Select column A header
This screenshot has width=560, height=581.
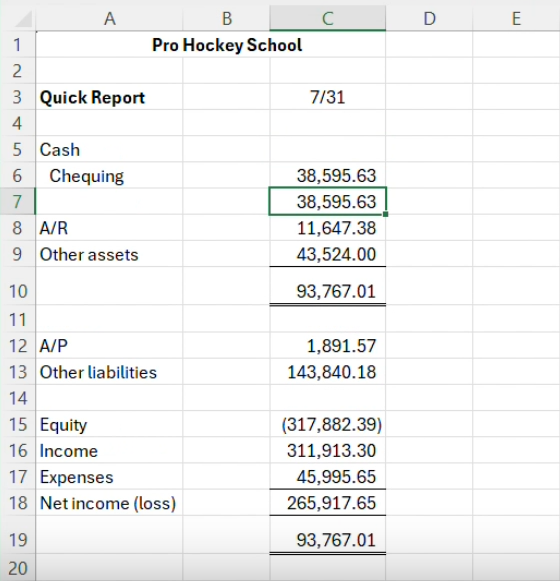[x=109, y=18]
